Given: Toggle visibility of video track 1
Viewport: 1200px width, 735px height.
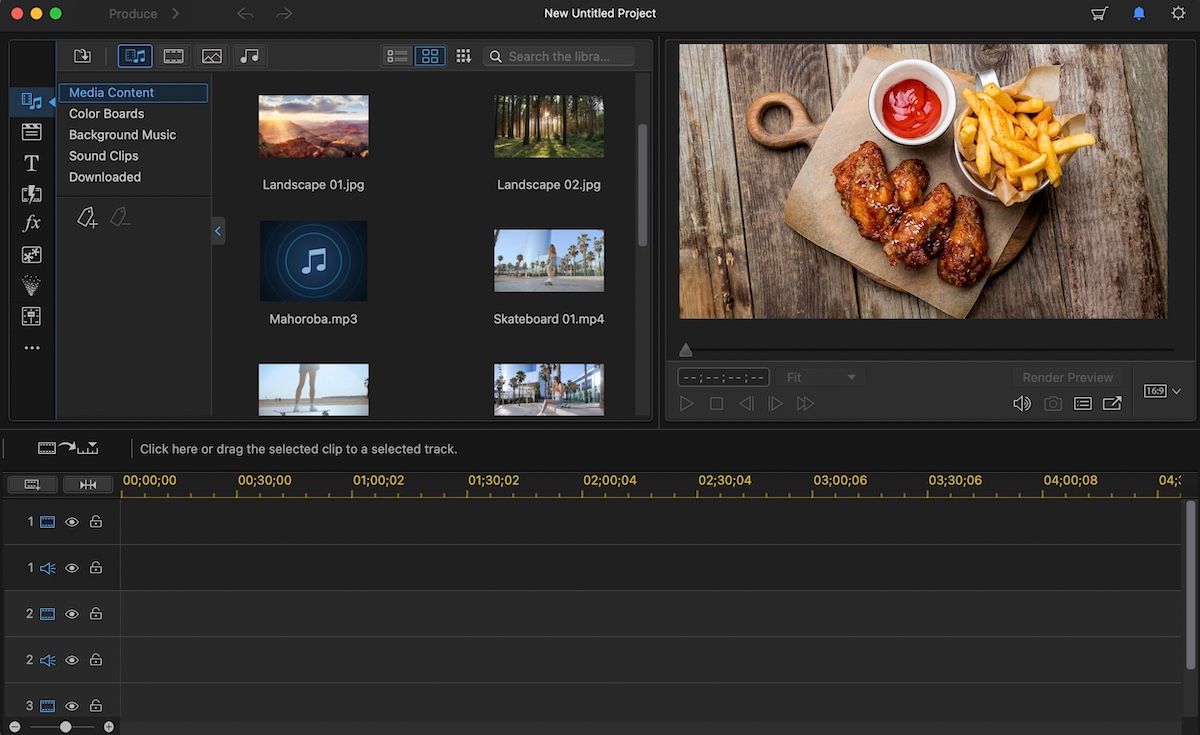Looking at the screenshot, I should click(72, 522).
